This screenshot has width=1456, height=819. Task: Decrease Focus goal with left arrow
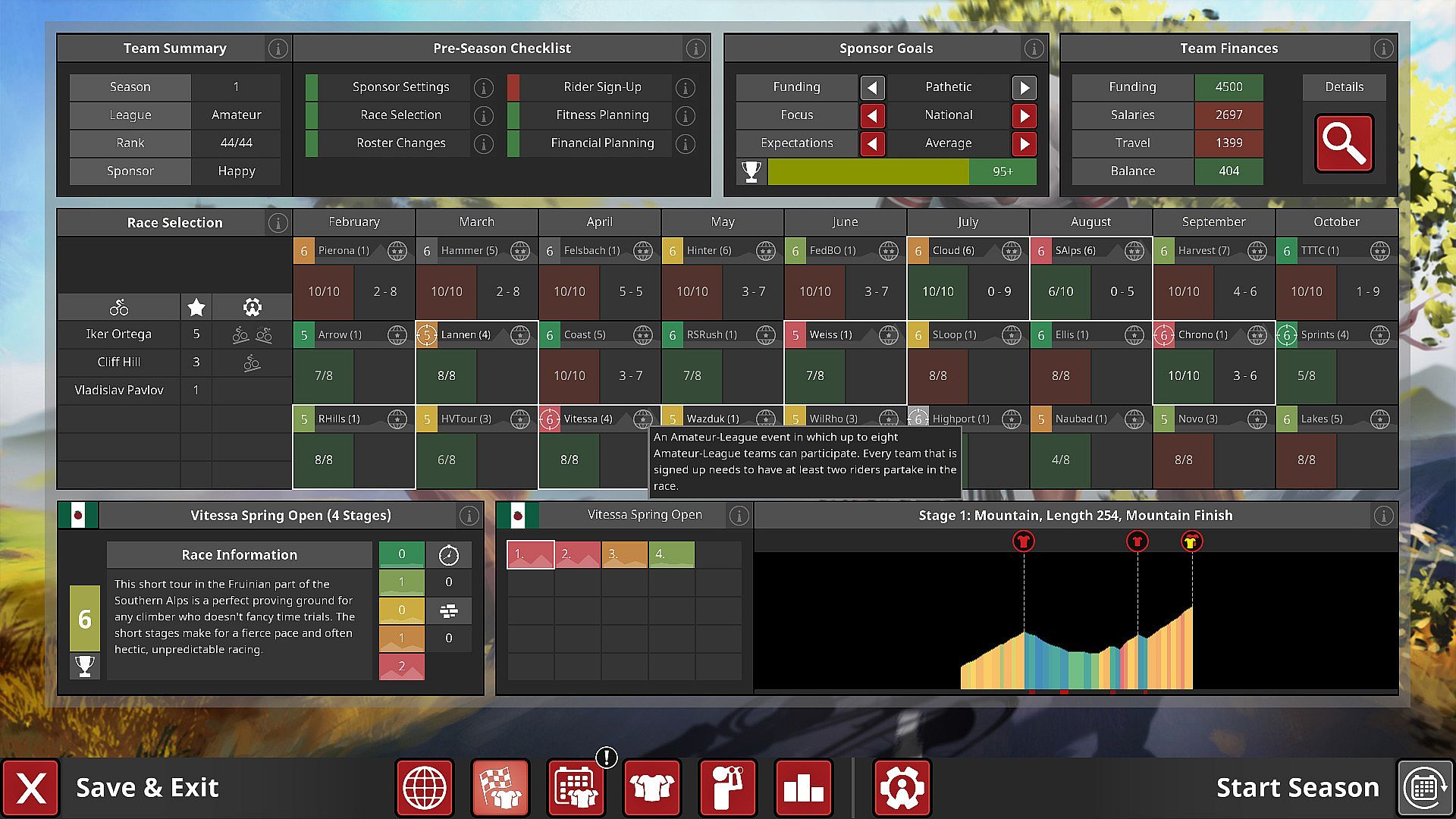tap(872, 115)
